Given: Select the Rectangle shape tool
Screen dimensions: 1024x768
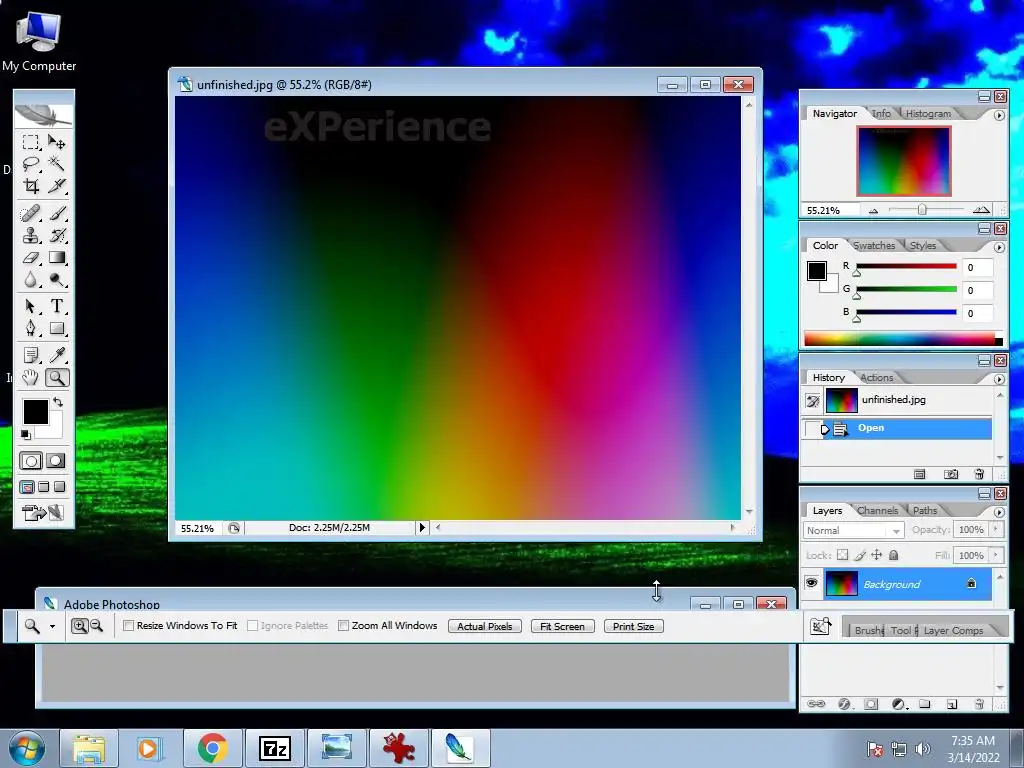Looking at the screenshot, I should click(57, 328).
